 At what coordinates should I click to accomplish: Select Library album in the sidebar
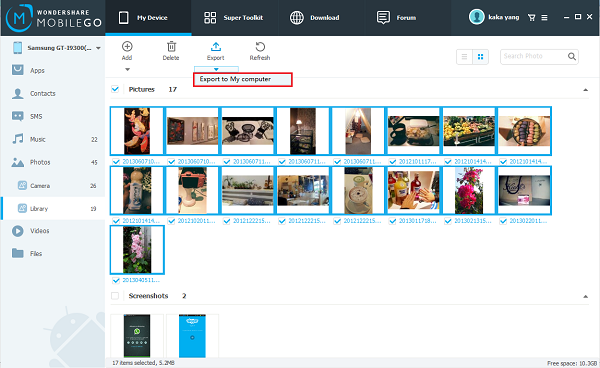pos(52,208)
